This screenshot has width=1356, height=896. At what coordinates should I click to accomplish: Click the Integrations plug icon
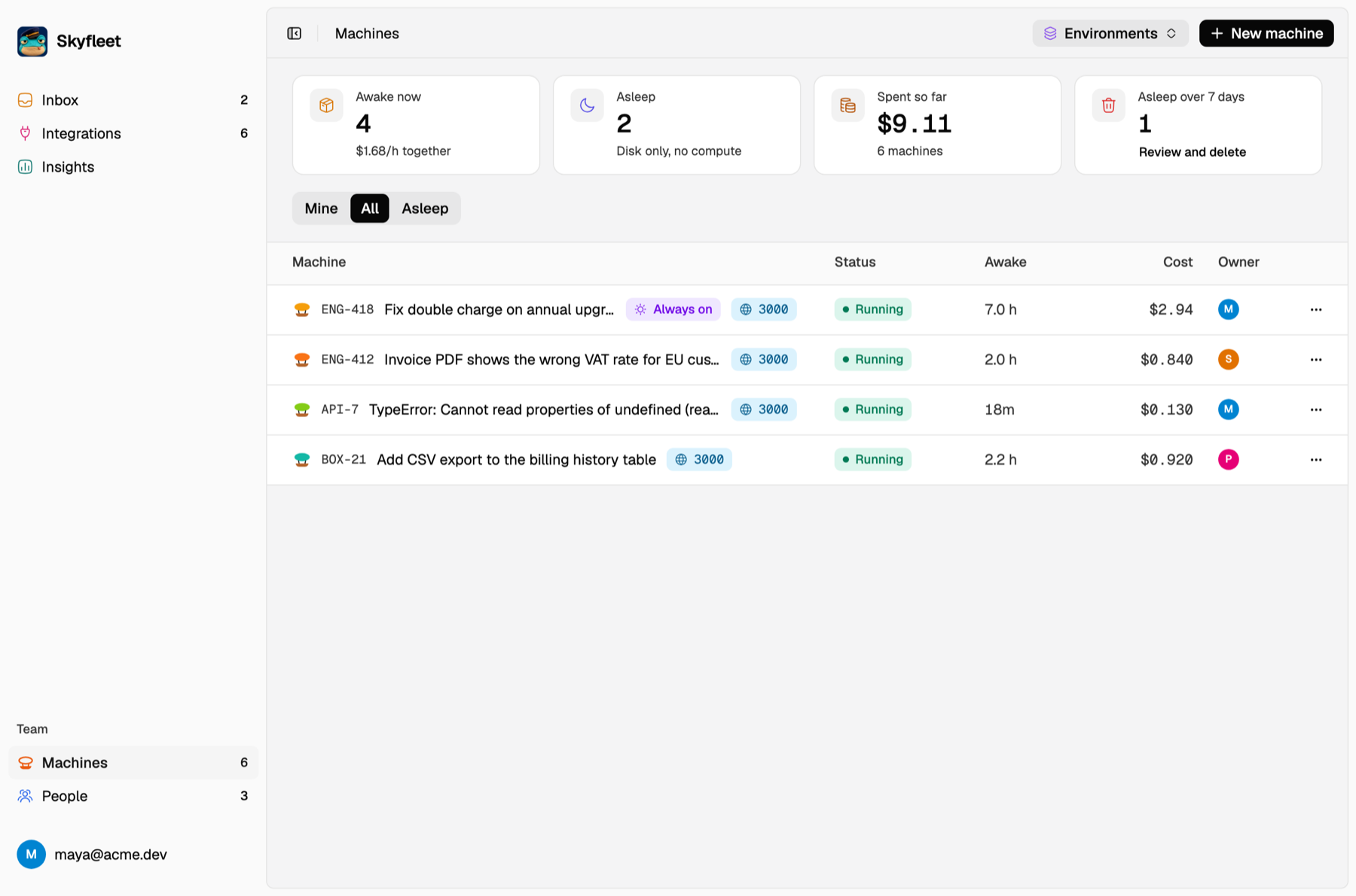(25, 133)
